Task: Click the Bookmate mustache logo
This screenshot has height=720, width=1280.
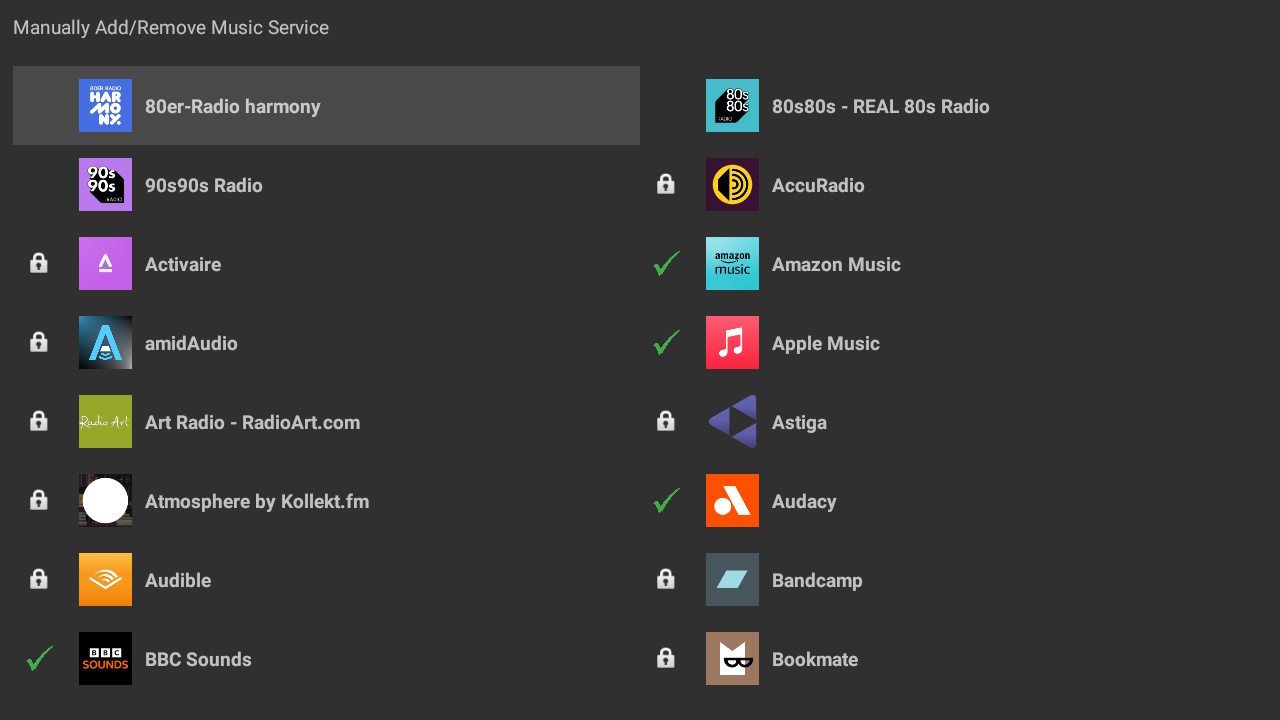Action: point(732,658)
